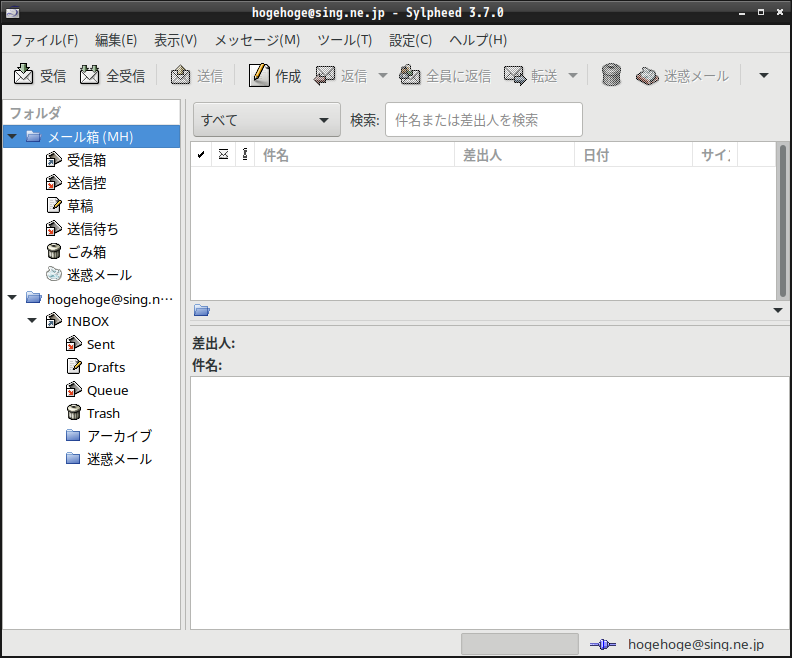Select the 送信控 folder
This screenshot has width=792, height=658.
[x=86, y=183]
